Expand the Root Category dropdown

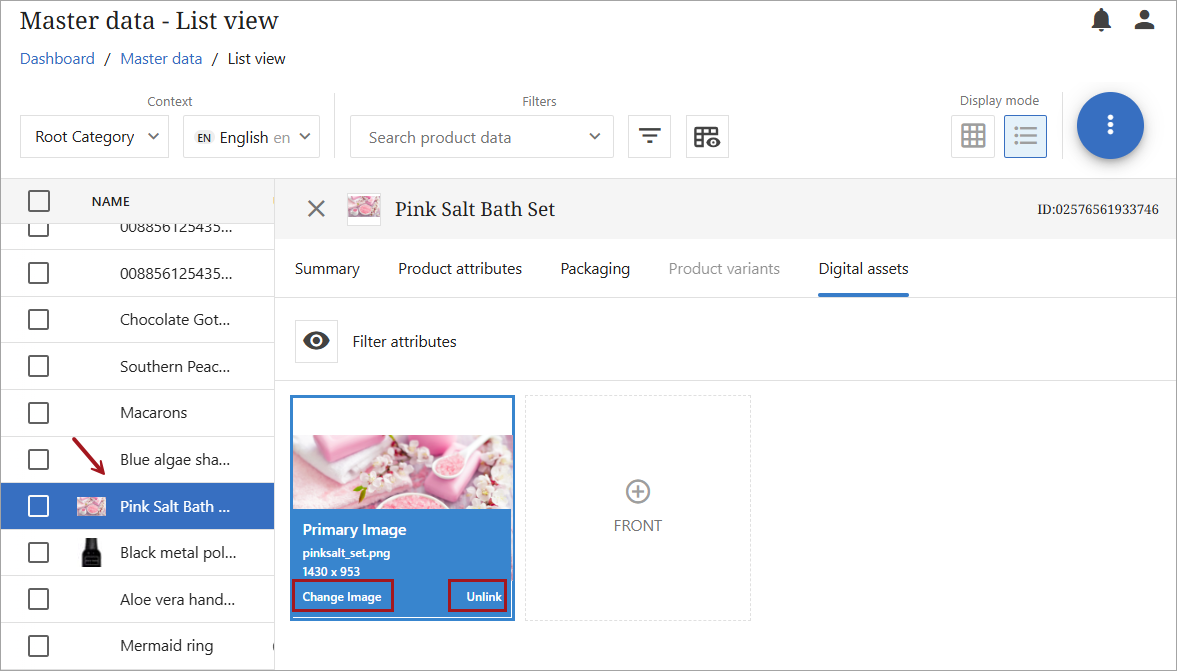point(94,137)
